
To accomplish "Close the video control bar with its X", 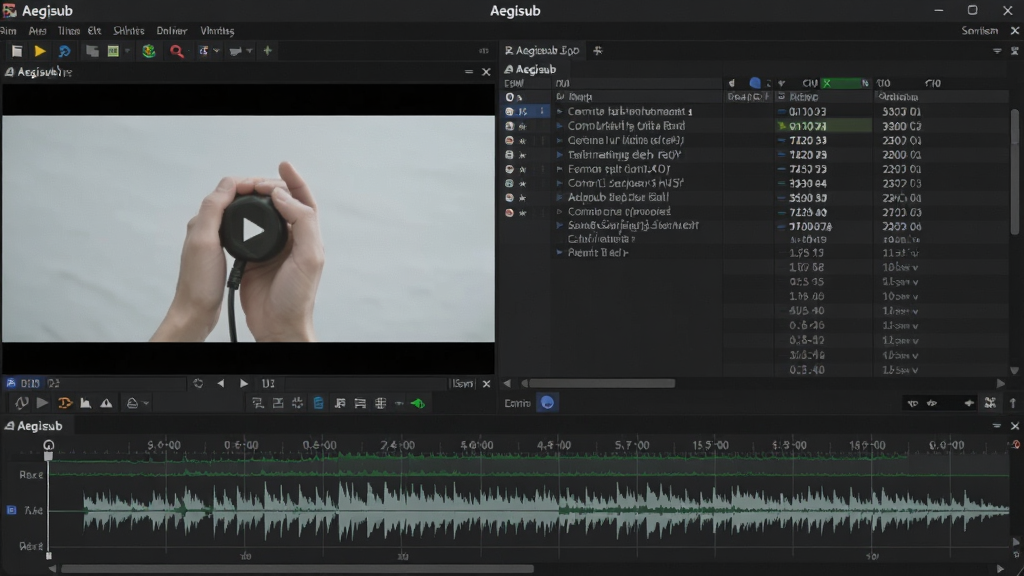I will 486,383.
